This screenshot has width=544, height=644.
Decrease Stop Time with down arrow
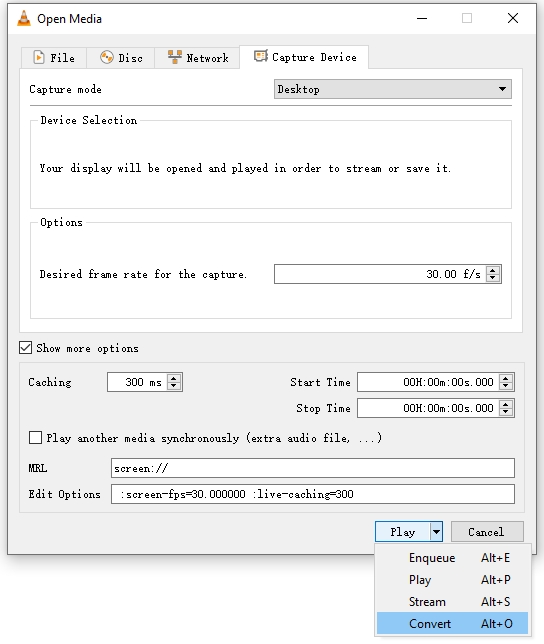506,412
